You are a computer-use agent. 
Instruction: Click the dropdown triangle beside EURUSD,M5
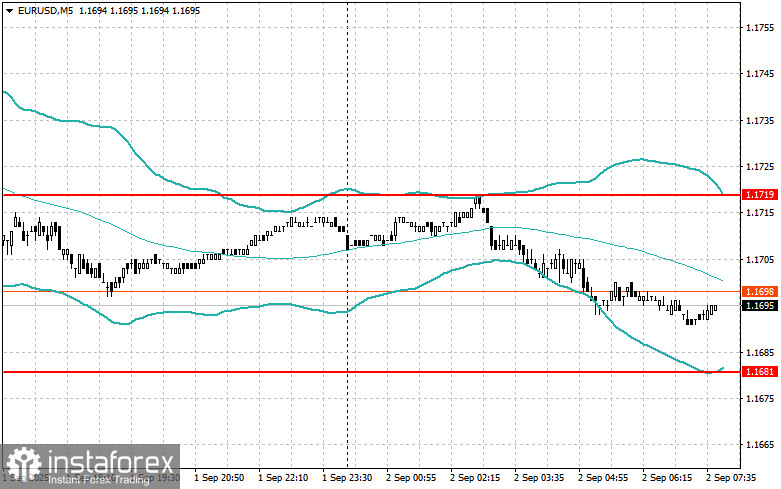9,10
